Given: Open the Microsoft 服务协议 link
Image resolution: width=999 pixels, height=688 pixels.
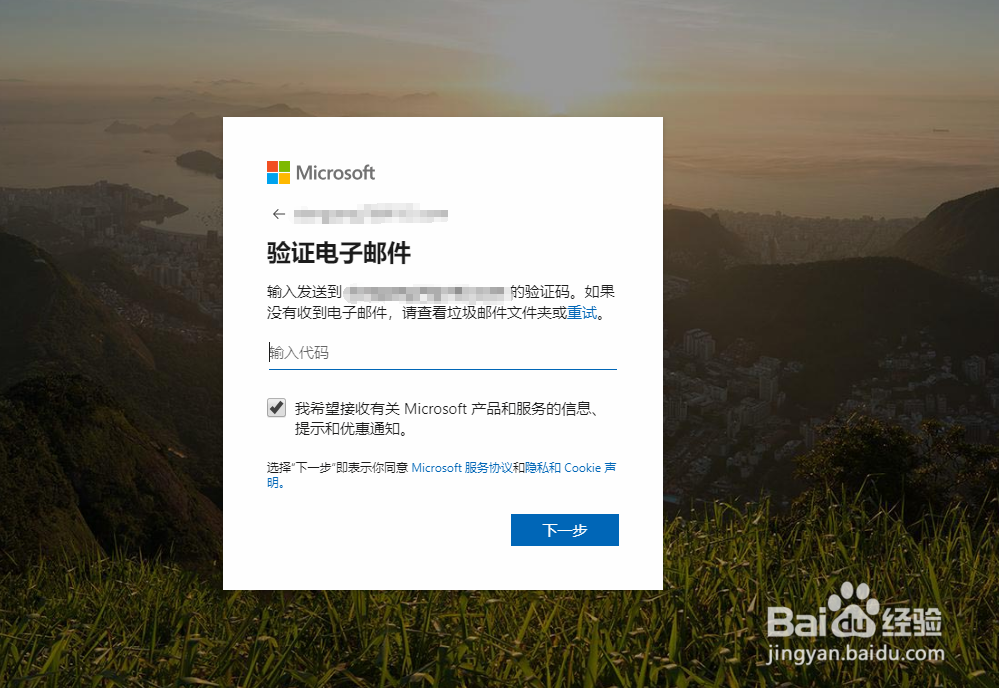Looking at the screenshot, I should [x=462, y=468].
